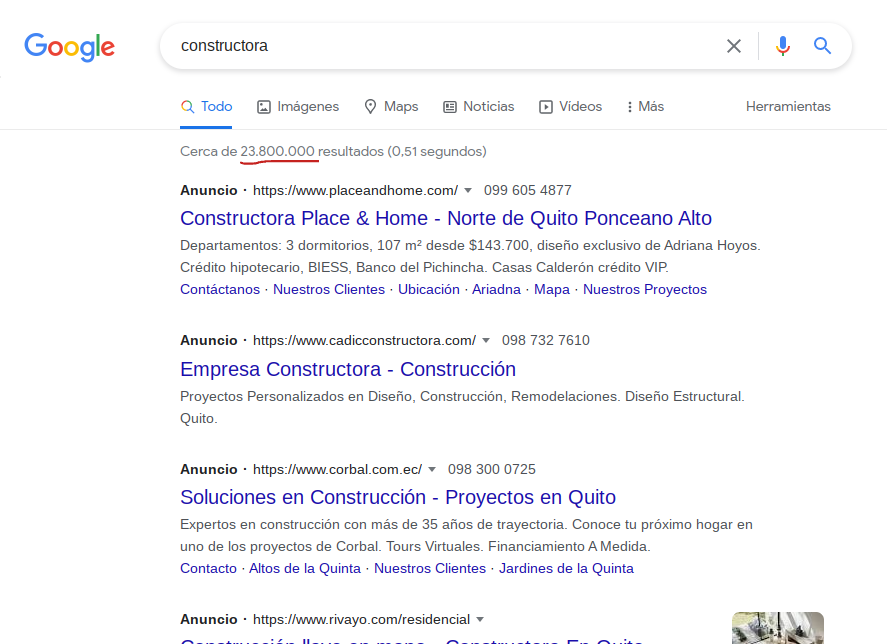Click Nuestros Clientes sitelink under Corbal ad
The image size is (887, 644).
click(x=430, y=568)
